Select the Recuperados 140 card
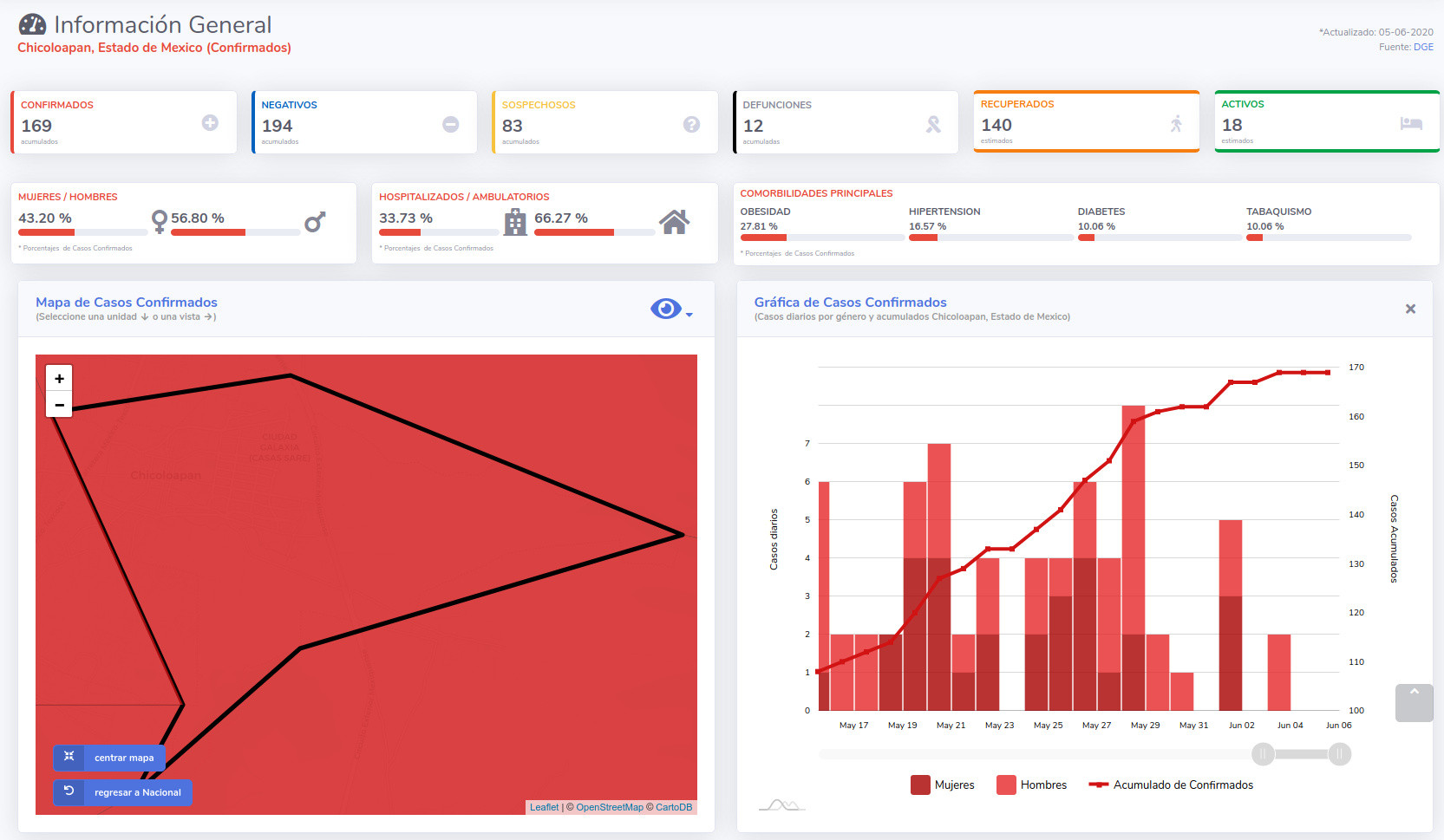This screenshot has width=1444, height=840. [x=1087, y=121]
